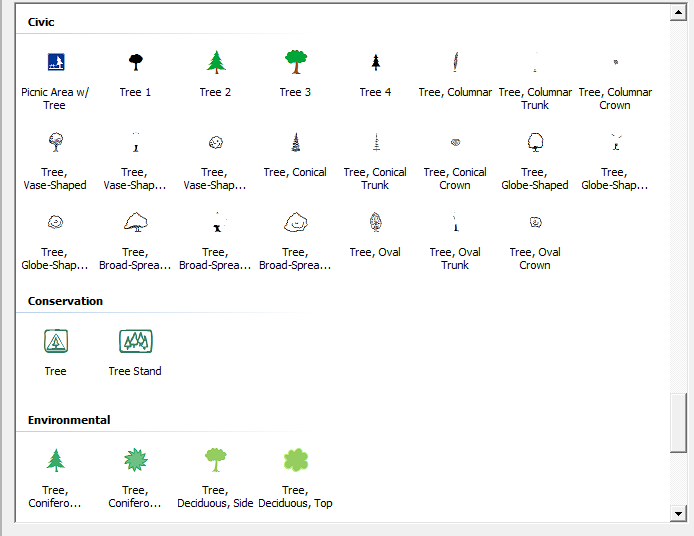Click the Environmental category heading
The width and height of the screenshot is (694, 536).
click(69, 420)
